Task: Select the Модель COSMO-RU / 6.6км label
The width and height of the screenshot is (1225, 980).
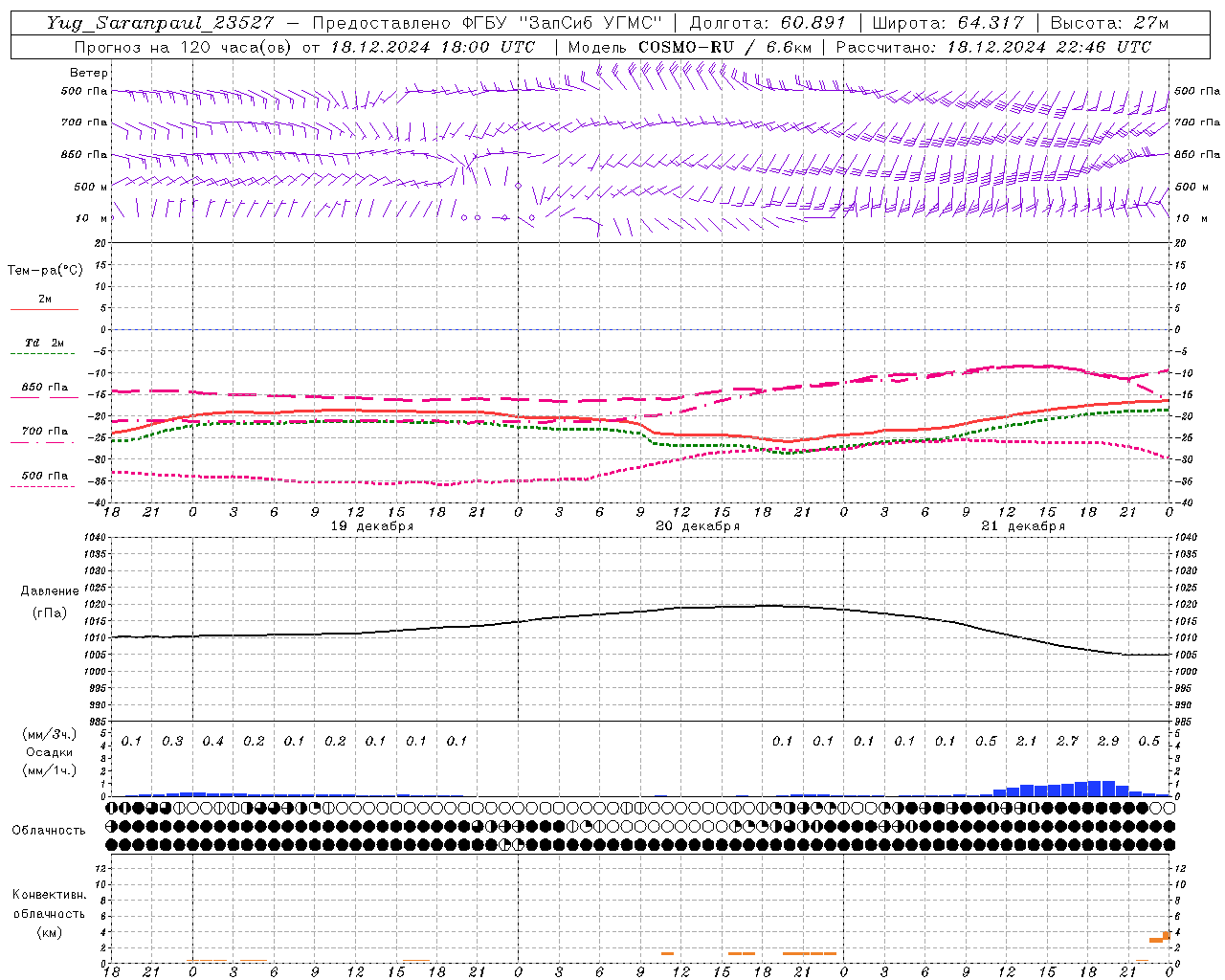Action: click(690, 47)
